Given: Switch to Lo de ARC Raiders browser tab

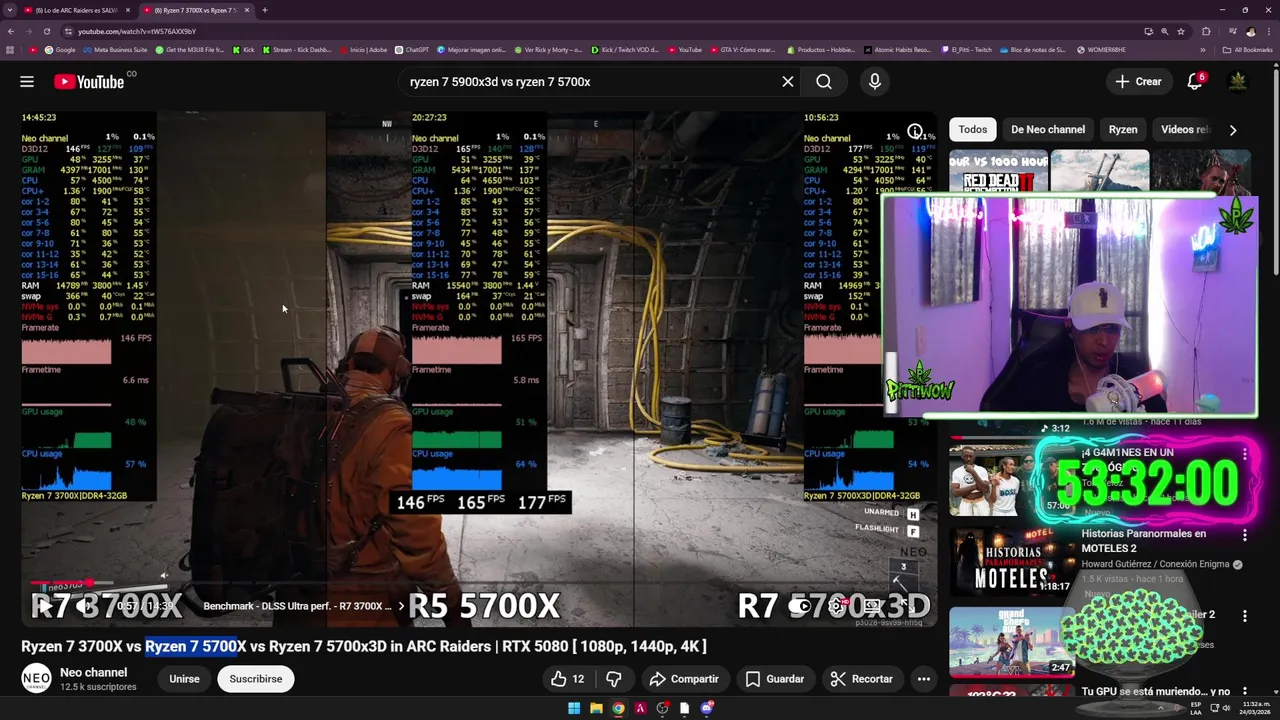Looking at the screenshot, I should (76, 10).
